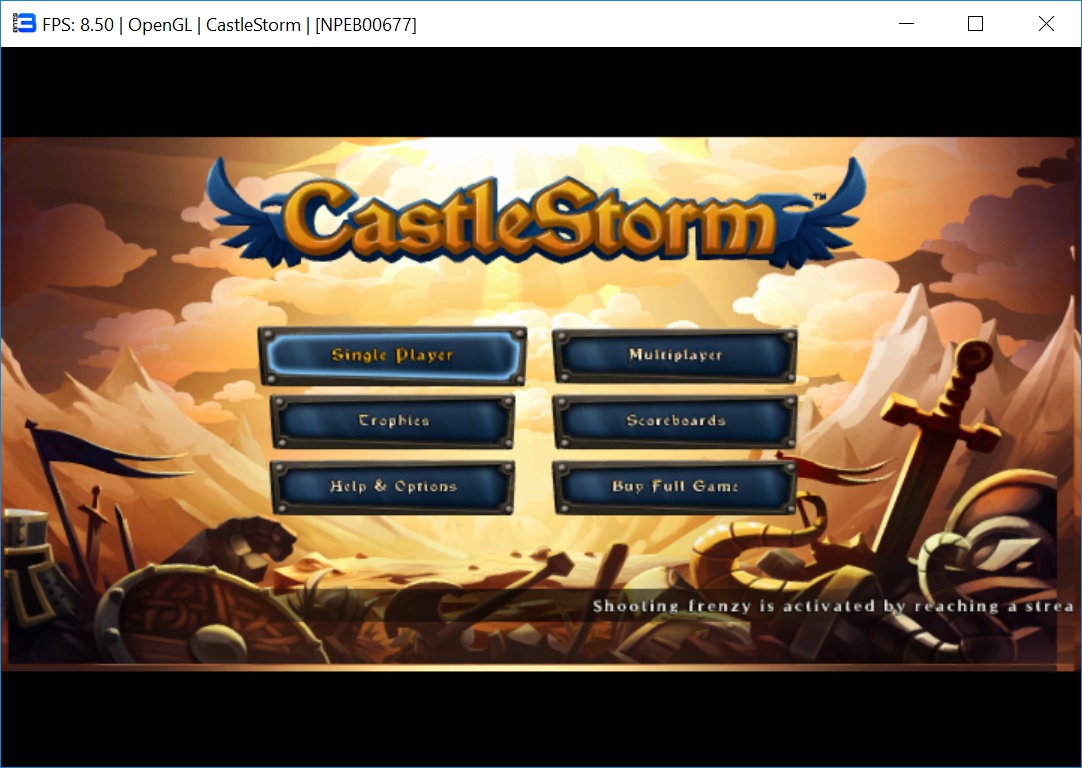Screen dimensions: 1082x768
Task: Select the Single Player button
Action: 393,356
